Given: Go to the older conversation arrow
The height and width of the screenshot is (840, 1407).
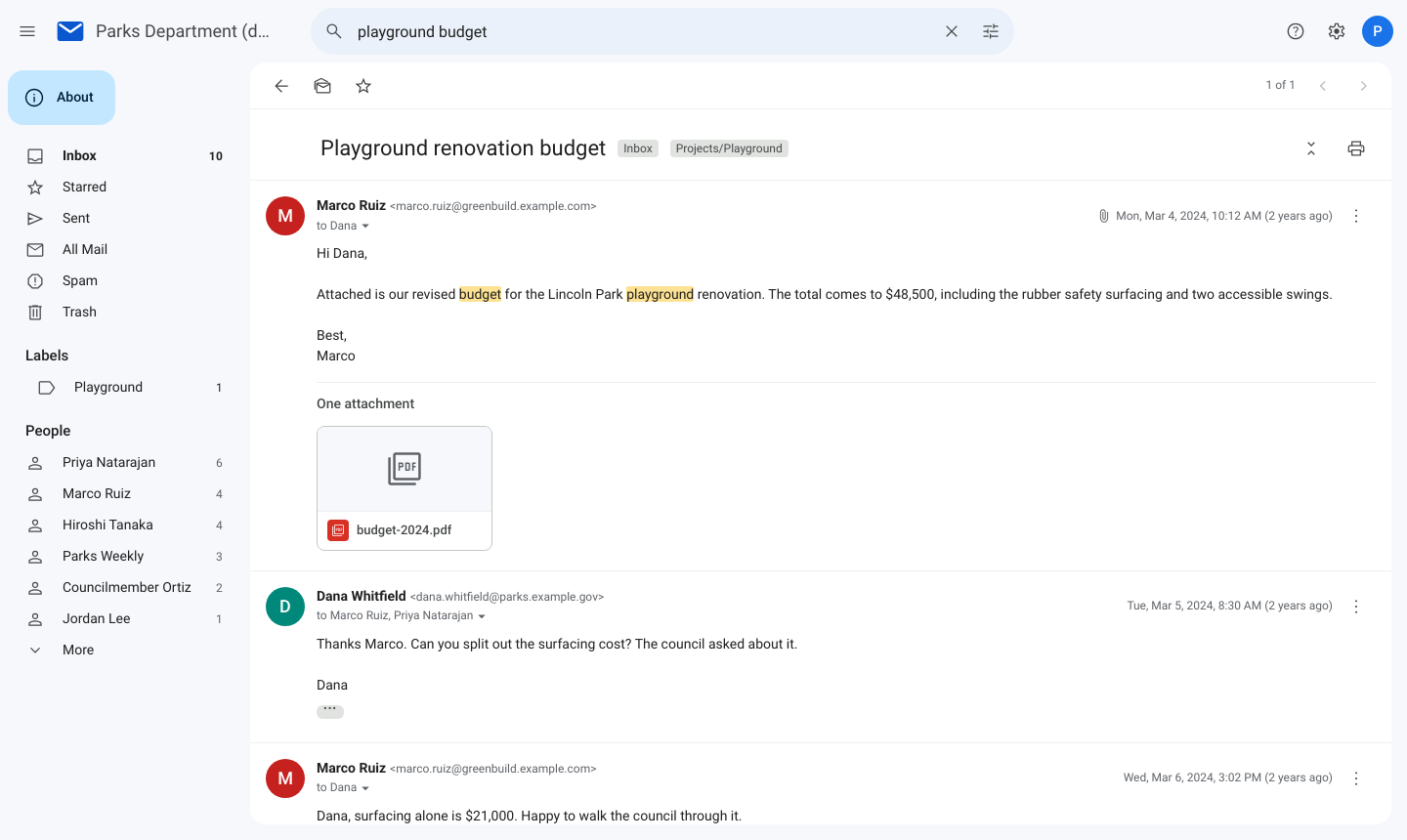Looking at the screenshot, I should 1364,86.
